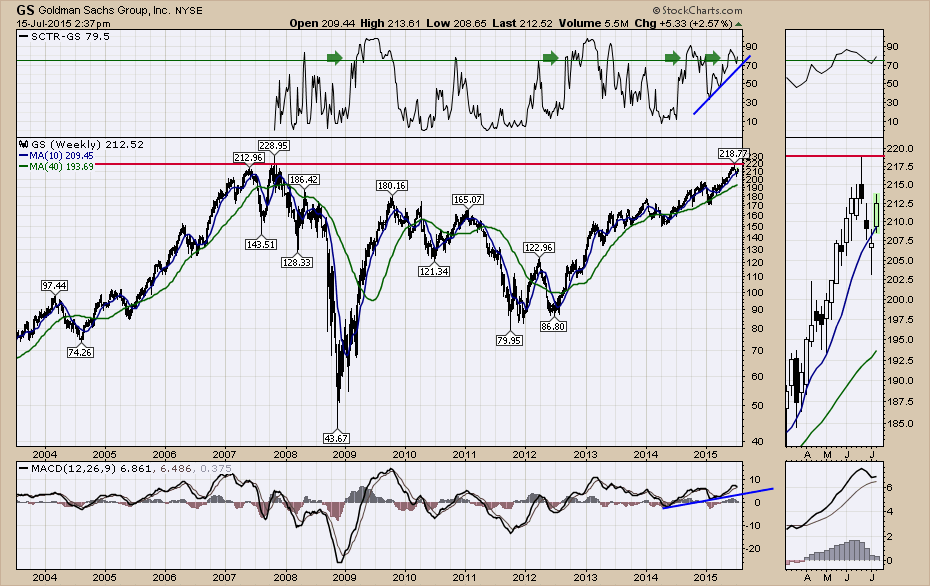Click the Low 208.65 value in header
The height and width of the screenshot is (586, 930).
[x=456, y=24]
